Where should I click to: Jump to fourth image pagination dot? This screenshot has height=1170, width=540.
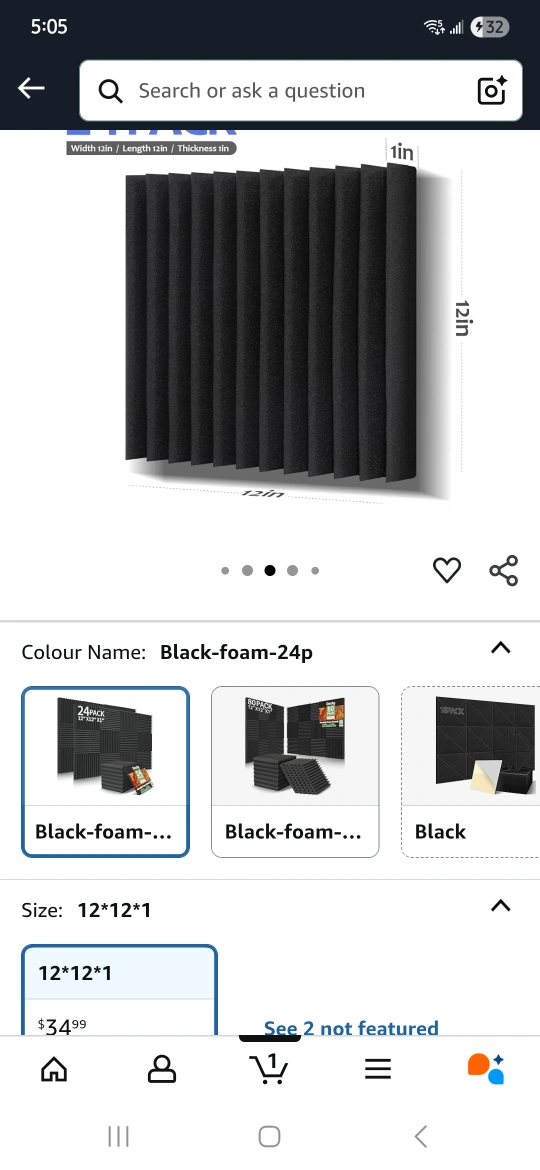coord(292,571)
